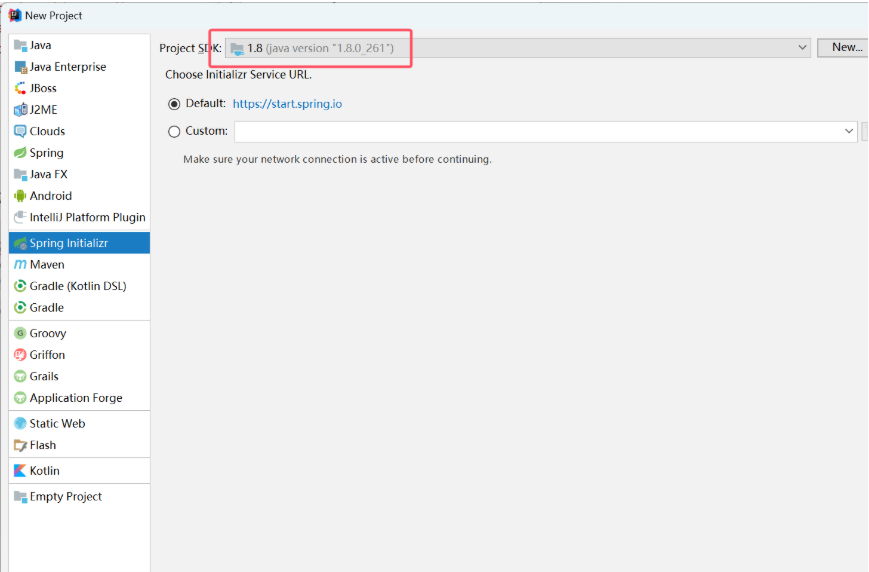Select the Griffon icon
This screenshot has height=572, width=869.
pos(21,355)
